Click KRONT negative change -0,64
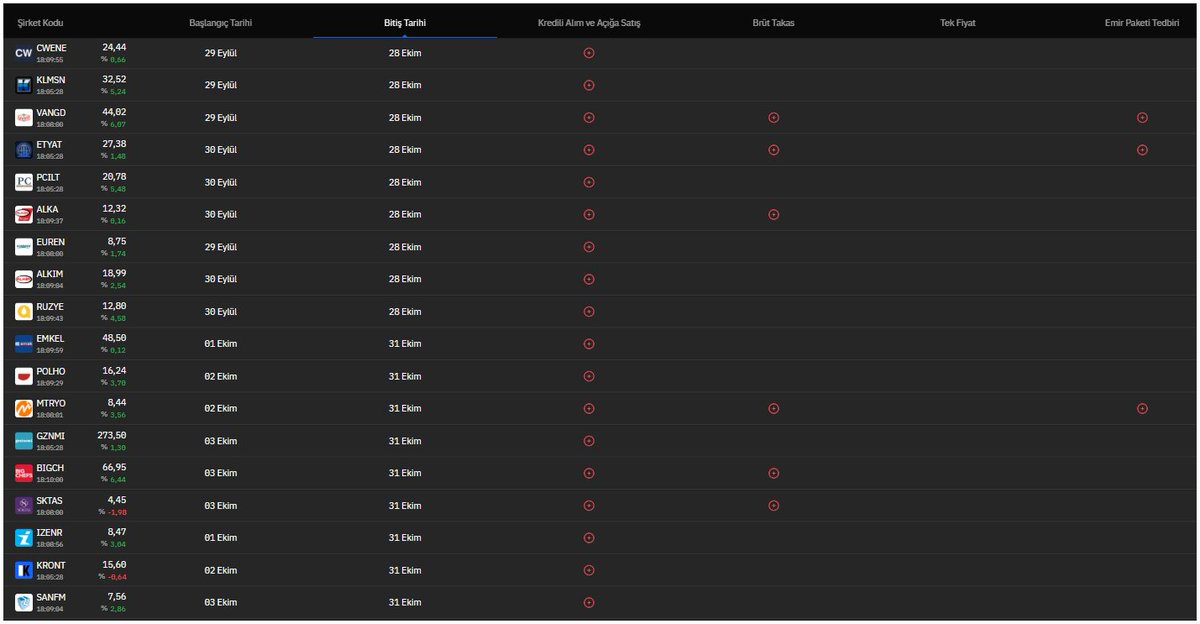This screenshot has height=624, width=1200. coord(116,577)
